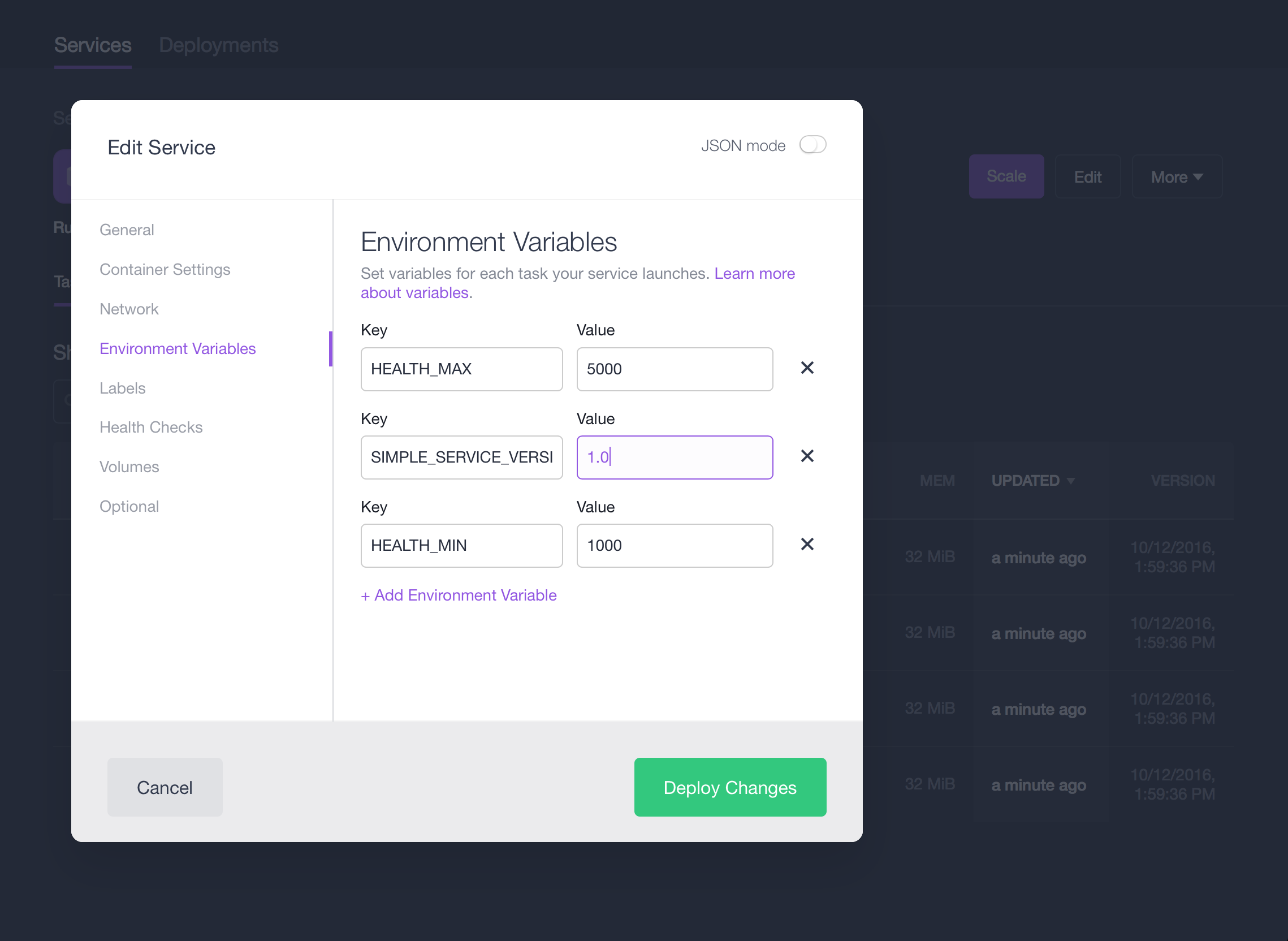Screen dimensions: 1288x941
Task: Click the SIMPLE_SERVICE_VERSI value input field
Action: point(675,457)
